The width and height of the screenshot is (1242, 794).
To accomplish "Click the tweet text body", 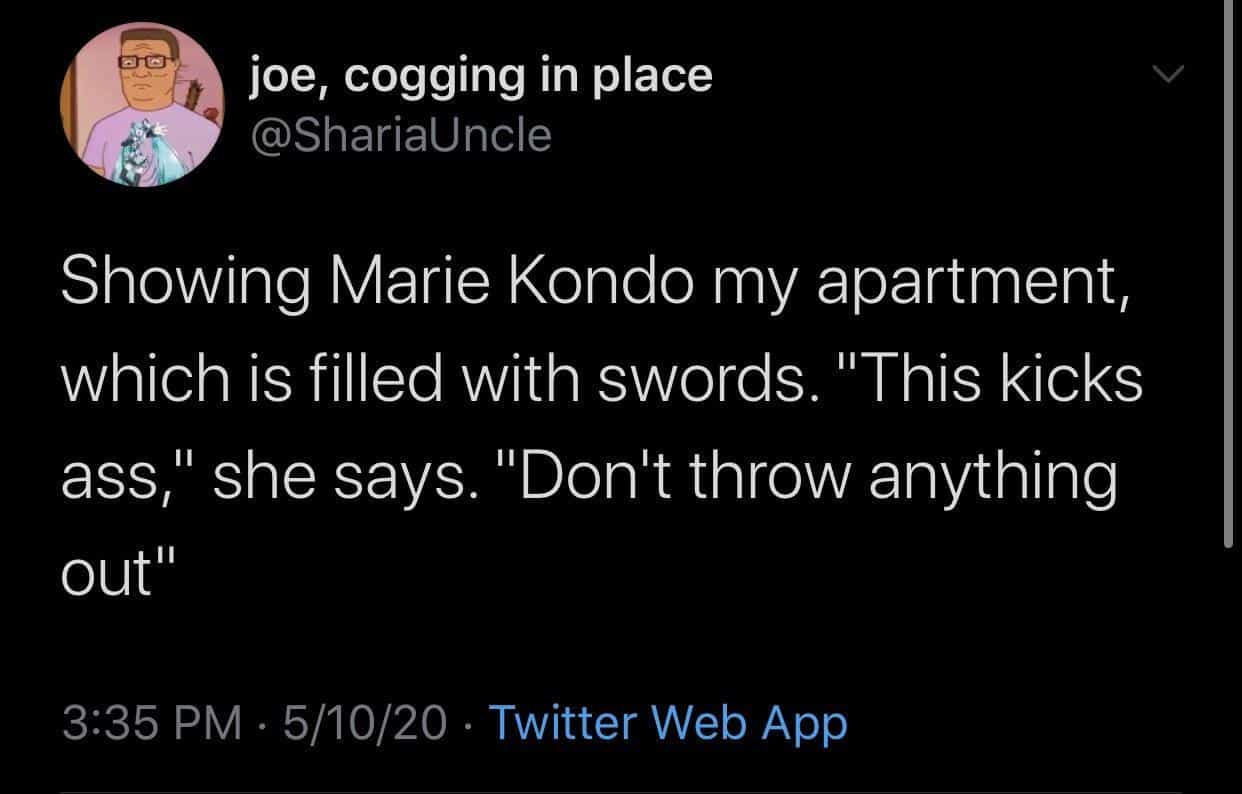I will click(600, 425).
